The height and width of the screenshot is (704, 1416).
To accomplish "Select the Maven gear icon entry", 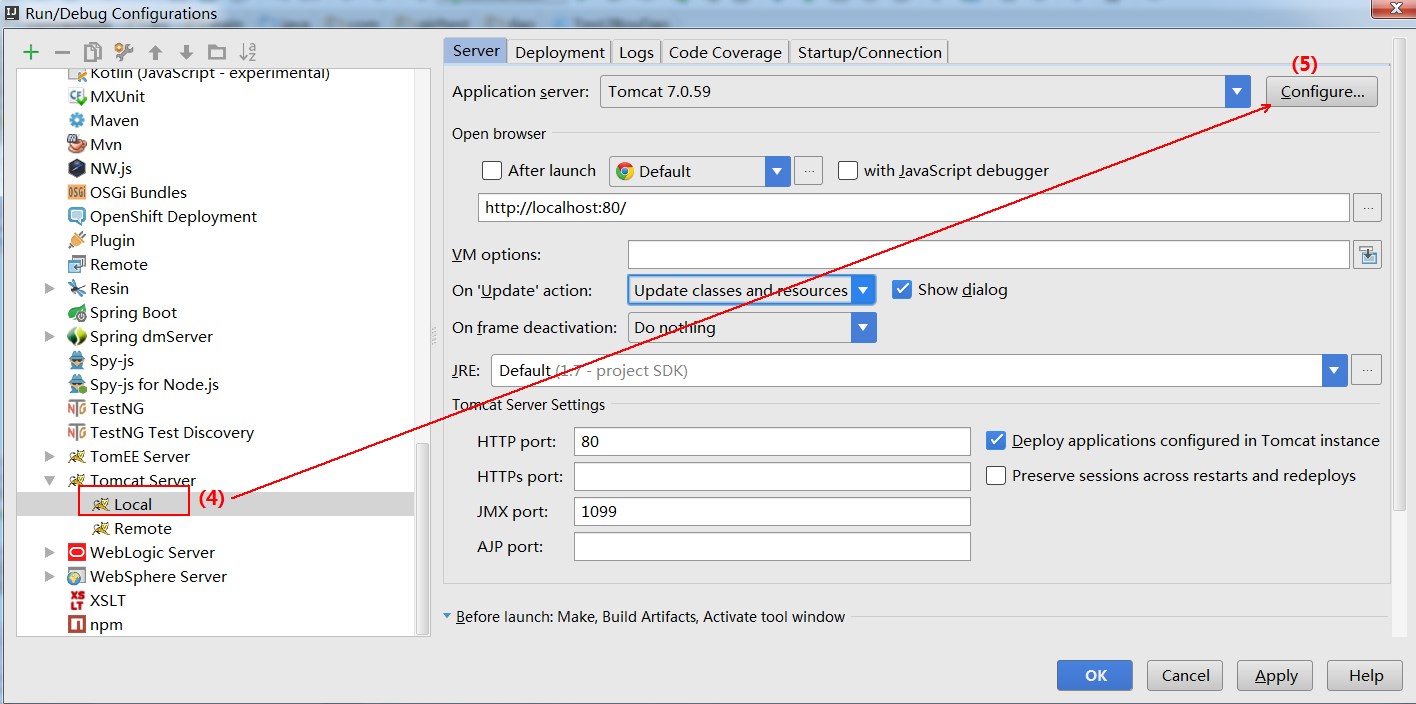I will click(x=103, y=120).
